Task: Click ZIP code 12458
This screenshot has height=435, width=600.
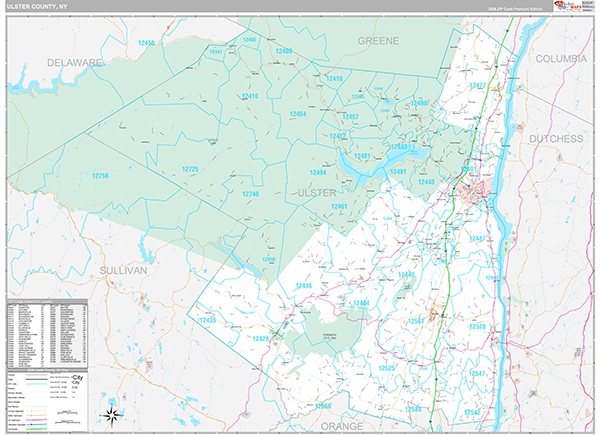Action: click(x=269, y=259)
